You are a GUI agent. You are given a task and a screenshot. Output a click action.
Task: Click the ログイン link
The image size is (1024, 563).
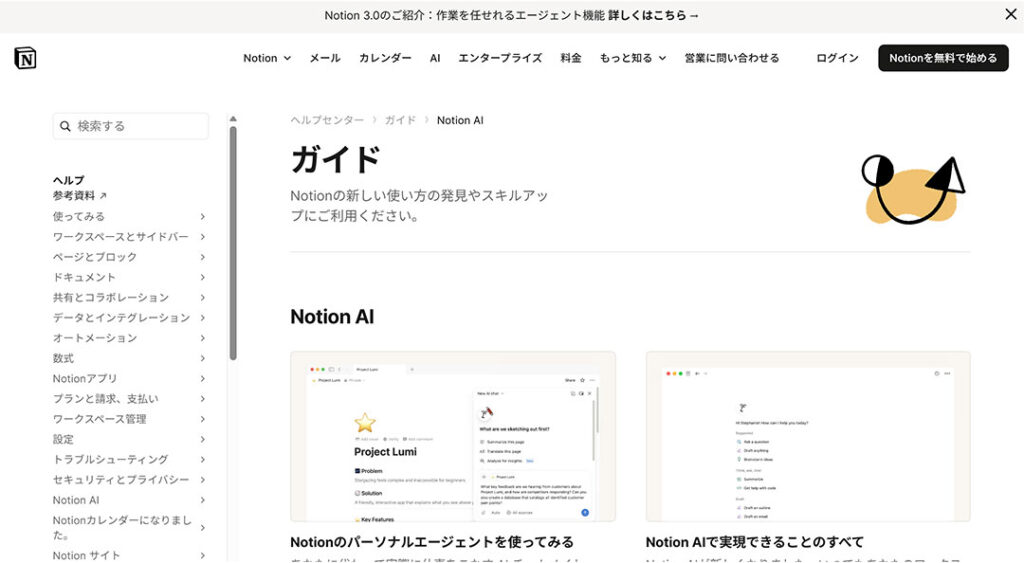click(x=837, y=58)
